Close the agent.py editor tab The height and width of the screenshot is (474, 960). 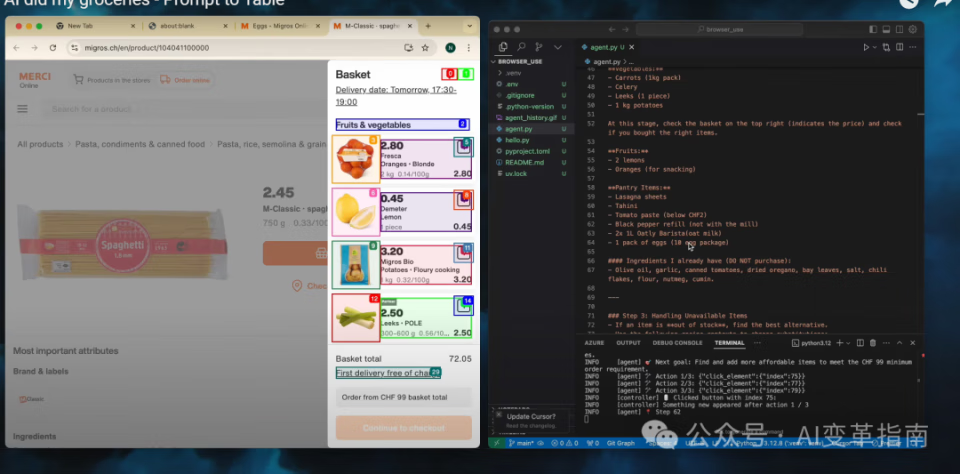point(632,47)
